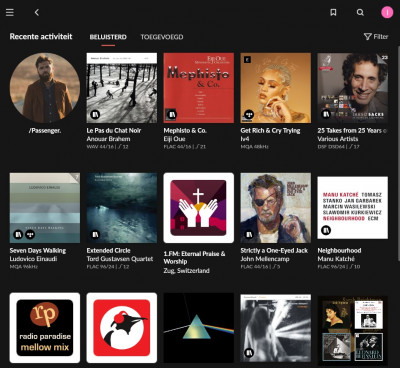Screen dimensions: 400x368
Task: Open the hamburger navigation menu
Action: [10, 12]
